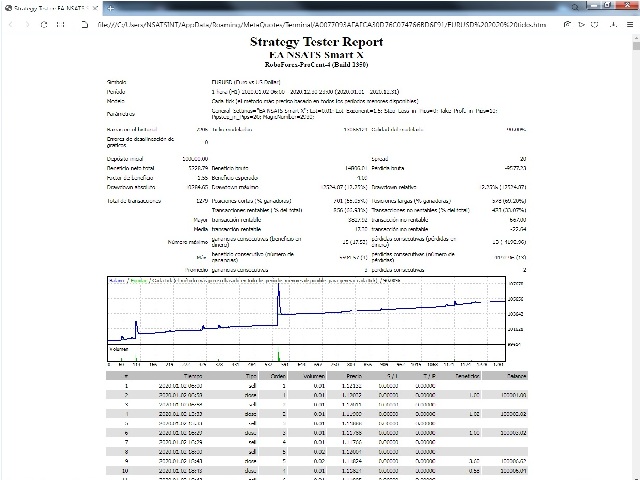Click the Beneficio neto total label
The height and width of the screenshot is (480, 640).
[130, 168]
